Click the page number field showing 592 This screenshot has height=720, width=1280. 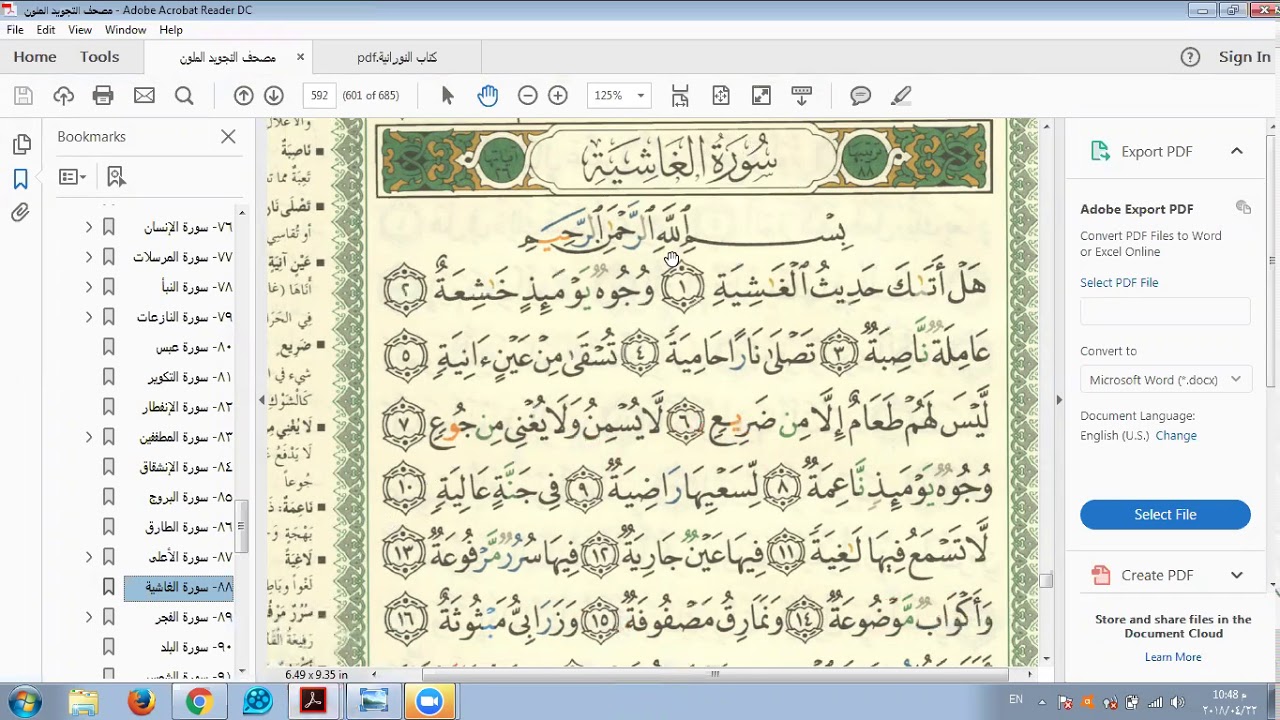[x=319, y=96]
